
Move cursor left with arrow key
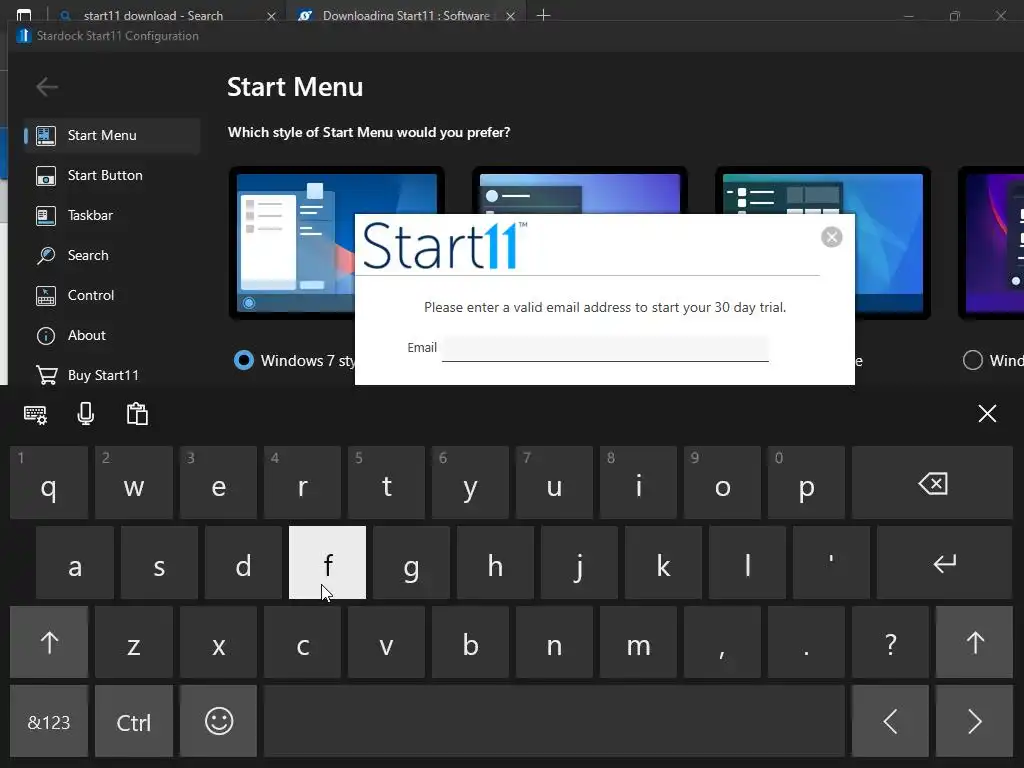(889, 721)
